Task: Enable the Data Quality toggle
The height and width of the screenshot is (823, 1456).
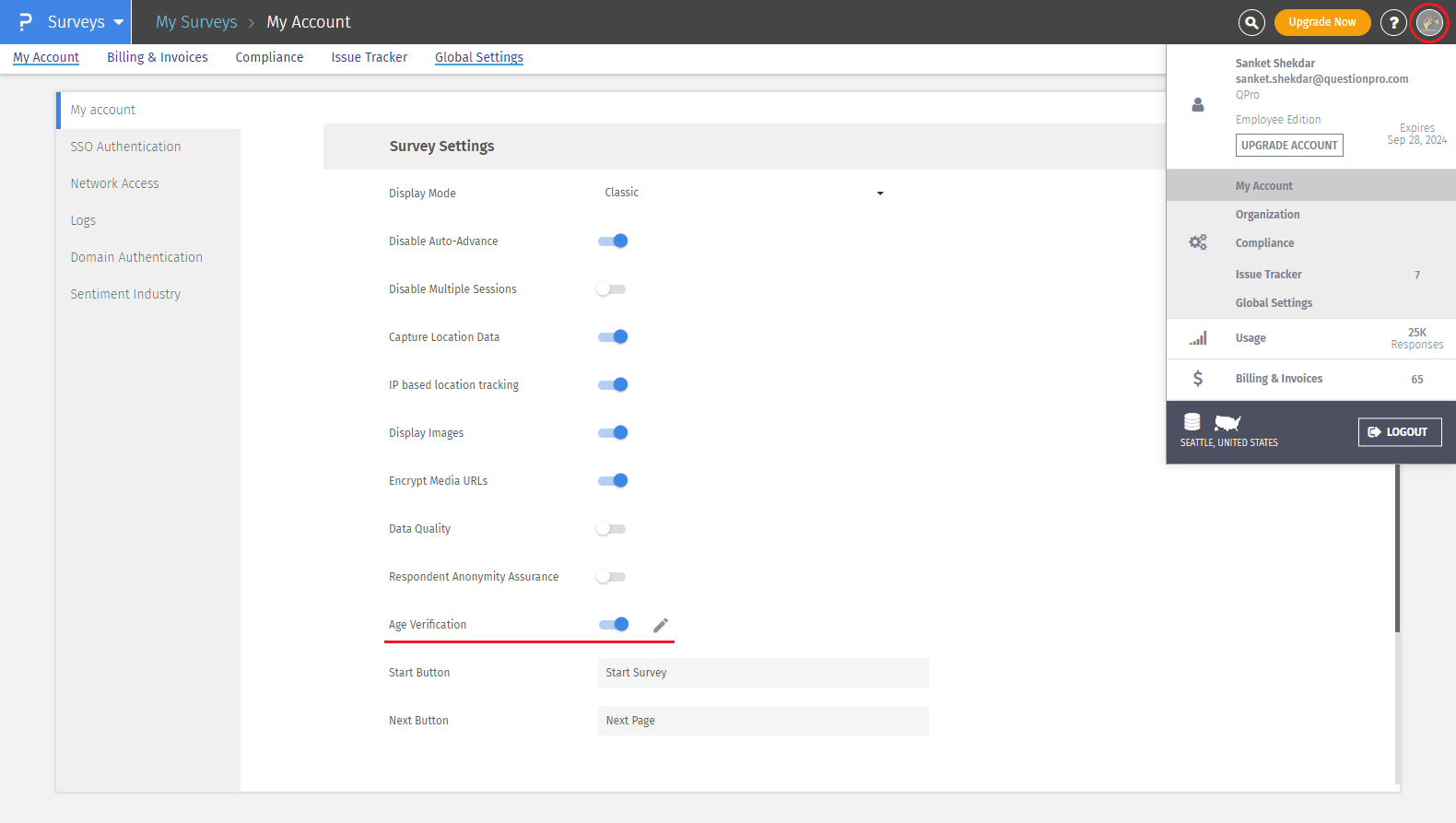Action: click(611, 529)
